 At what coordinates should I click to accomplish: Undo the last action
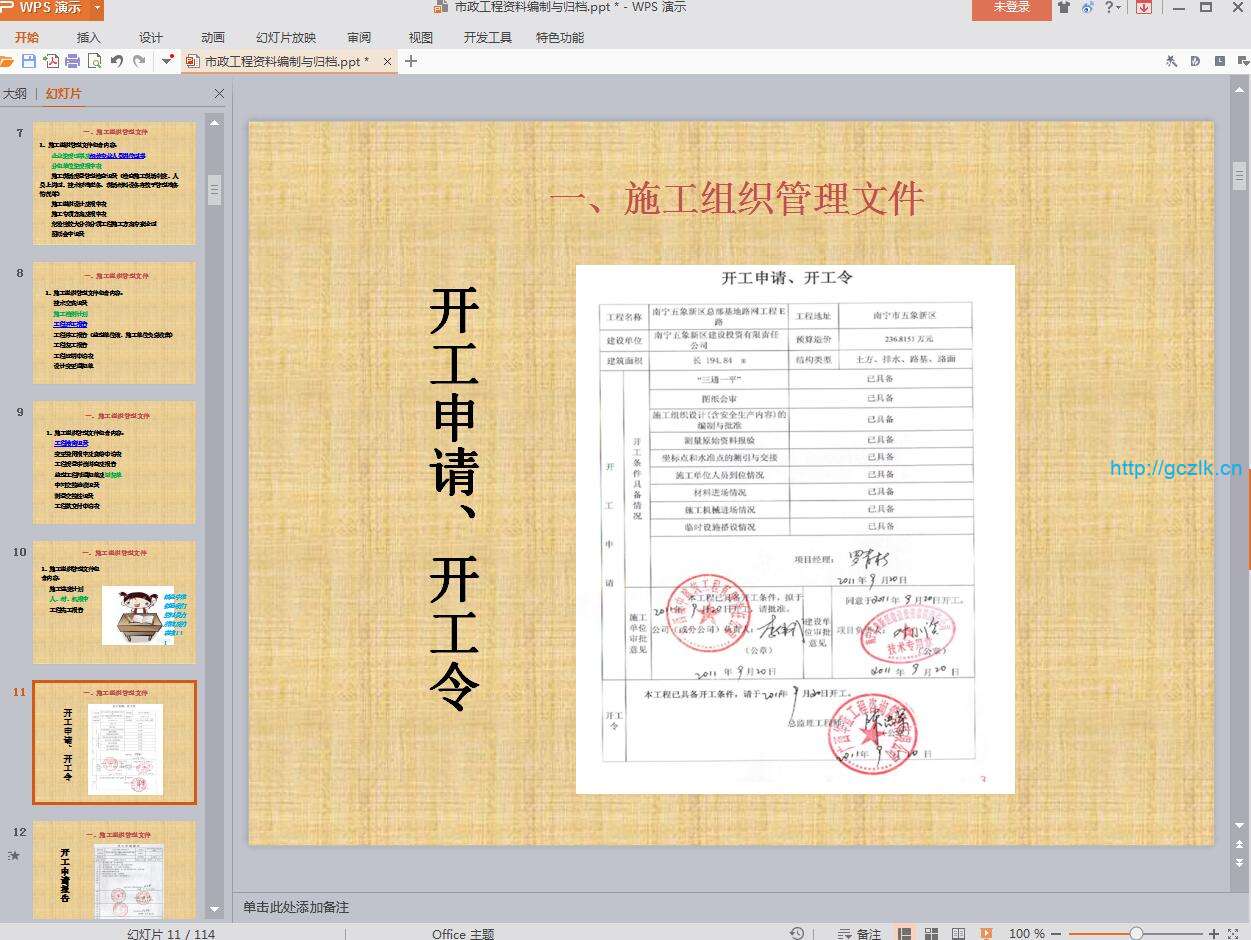[x=117, y=61]
